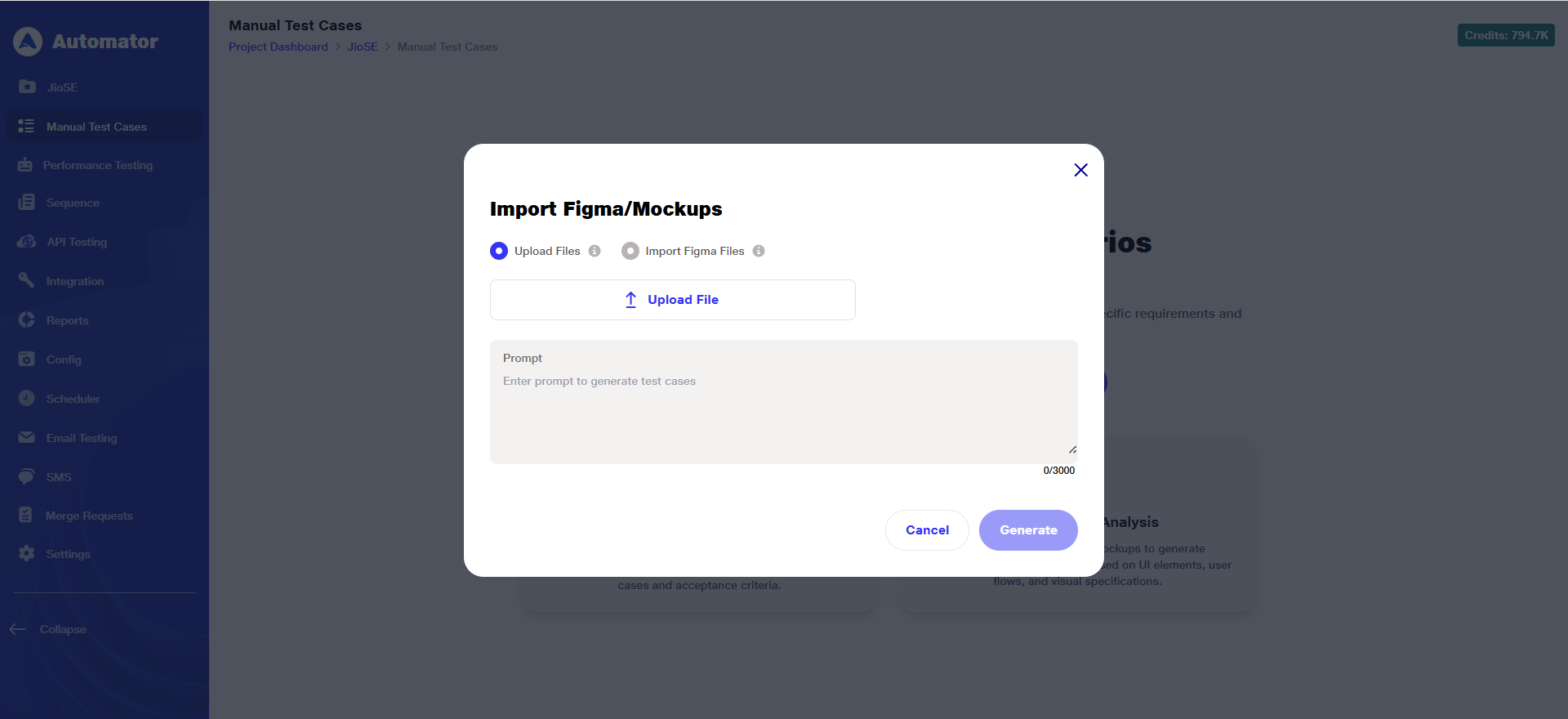Click the Reports icon in sidebar
This screenshot has height=719, width=1568.
(26, 320)
